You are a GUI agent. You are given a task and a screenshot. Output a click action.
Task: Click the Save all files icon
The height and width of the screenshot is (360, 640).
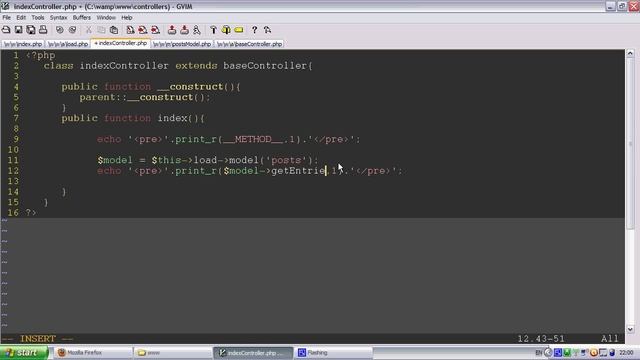click(31, 30)
